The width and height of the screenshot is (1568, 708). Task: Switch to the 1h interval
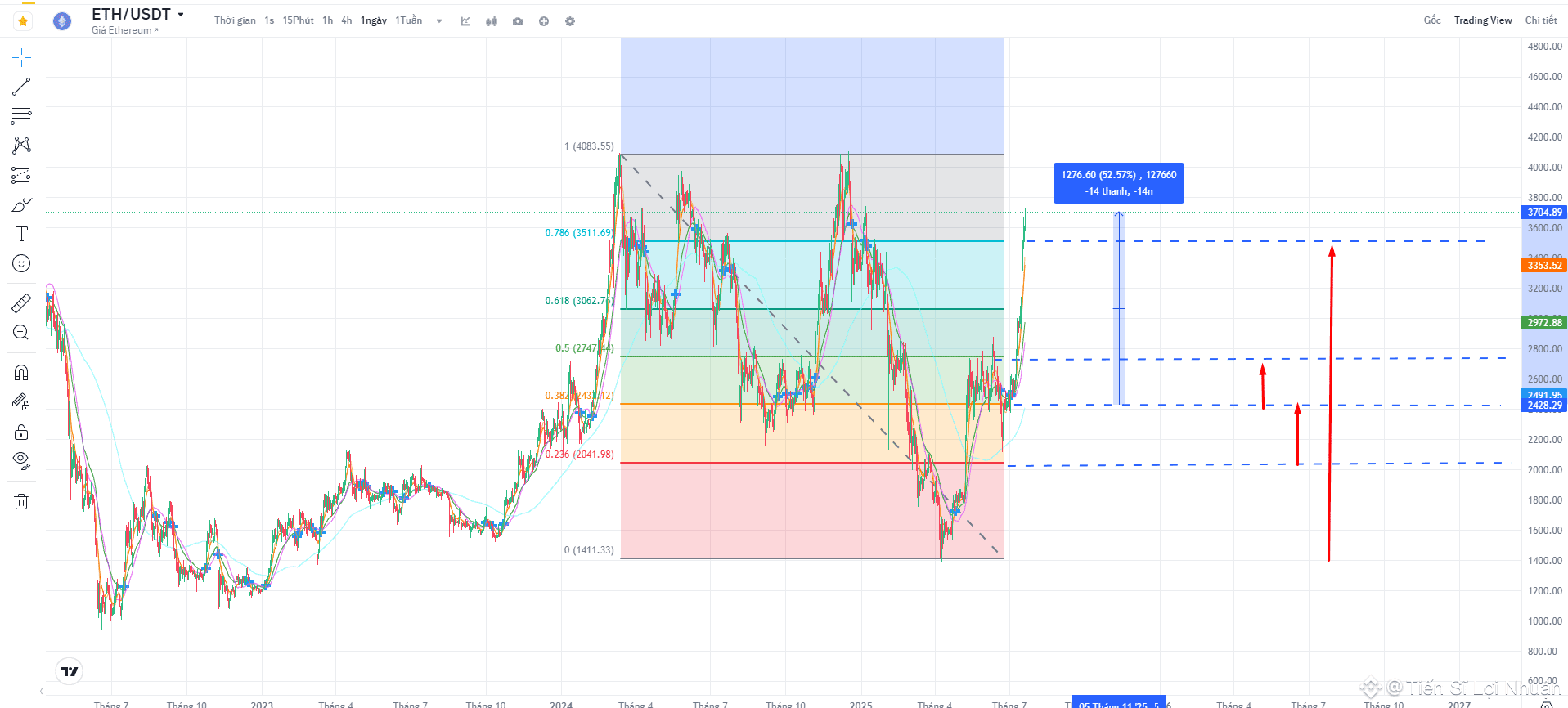click(x=327, y=20)
